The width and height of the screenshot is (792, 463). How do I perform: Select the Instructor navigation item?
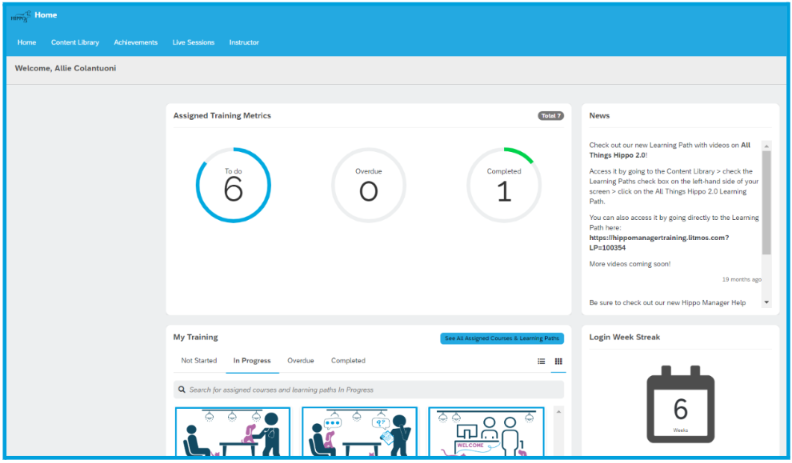point(244,42)
